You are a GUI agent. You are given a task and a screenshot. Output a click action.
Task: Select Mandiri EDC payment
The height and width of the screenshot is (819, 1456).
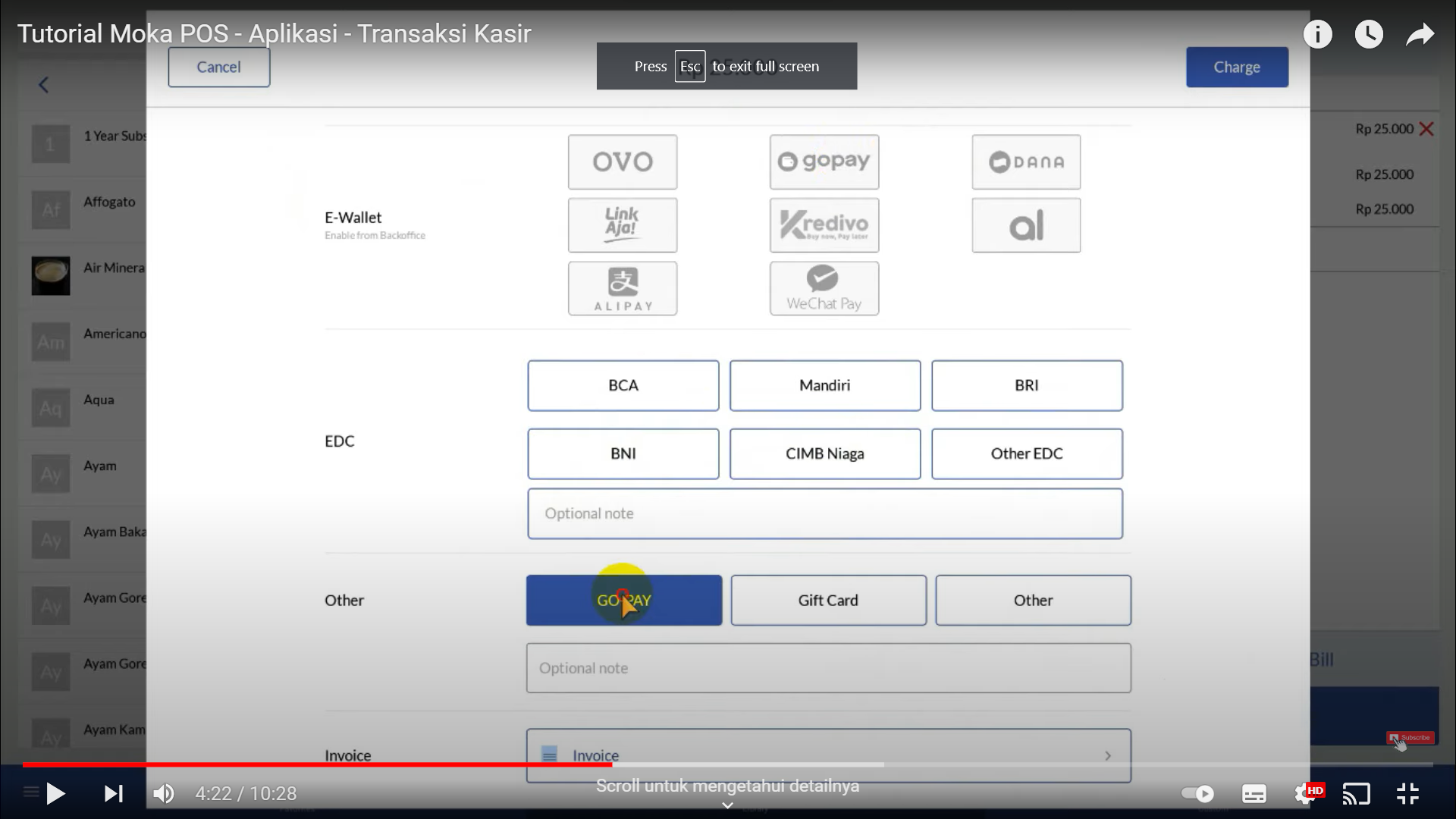pyautogui.click(x=825, y=385)
